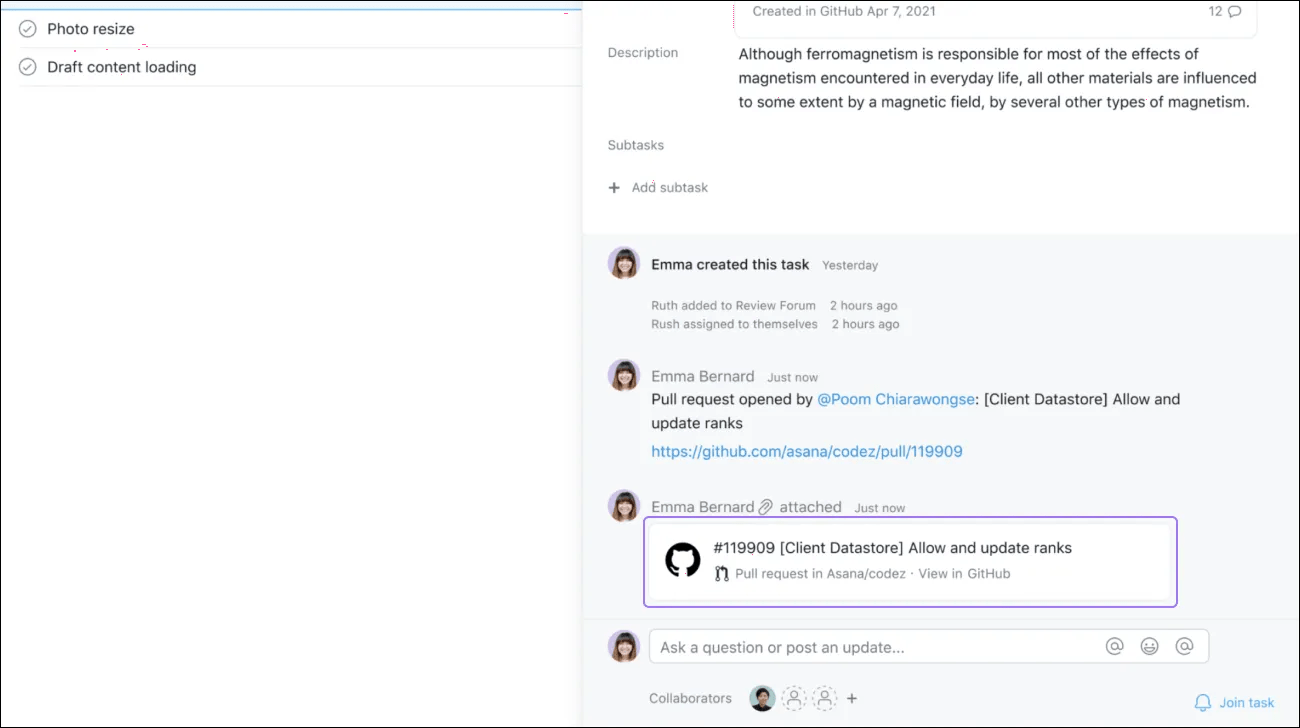Add a collaborator with the plus icon
The height and width of the screenshot is (728, 1300).
(851, 697)
